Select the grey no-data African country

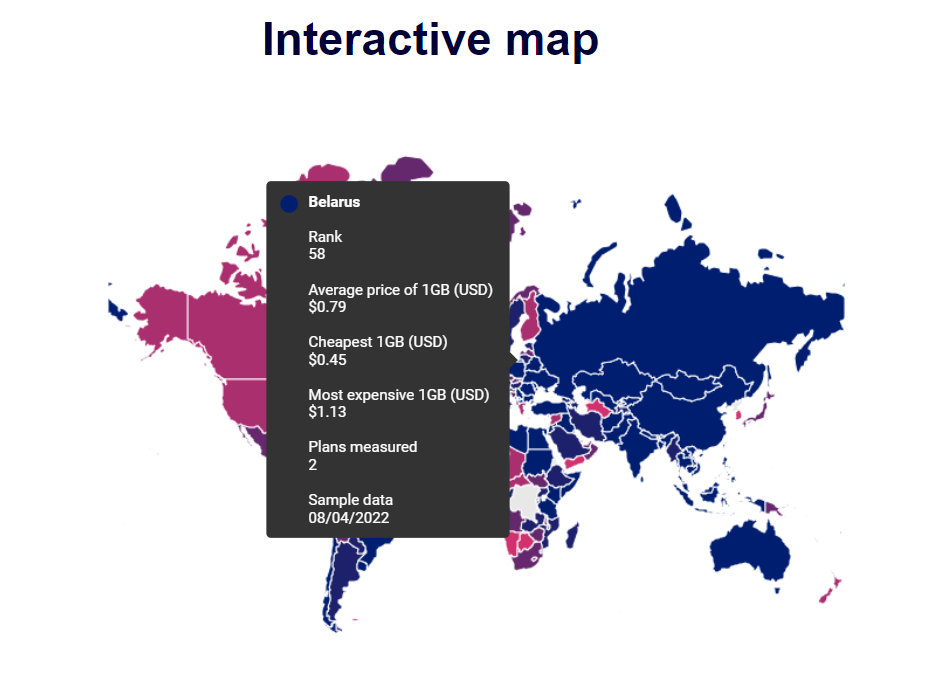[525, 502]
